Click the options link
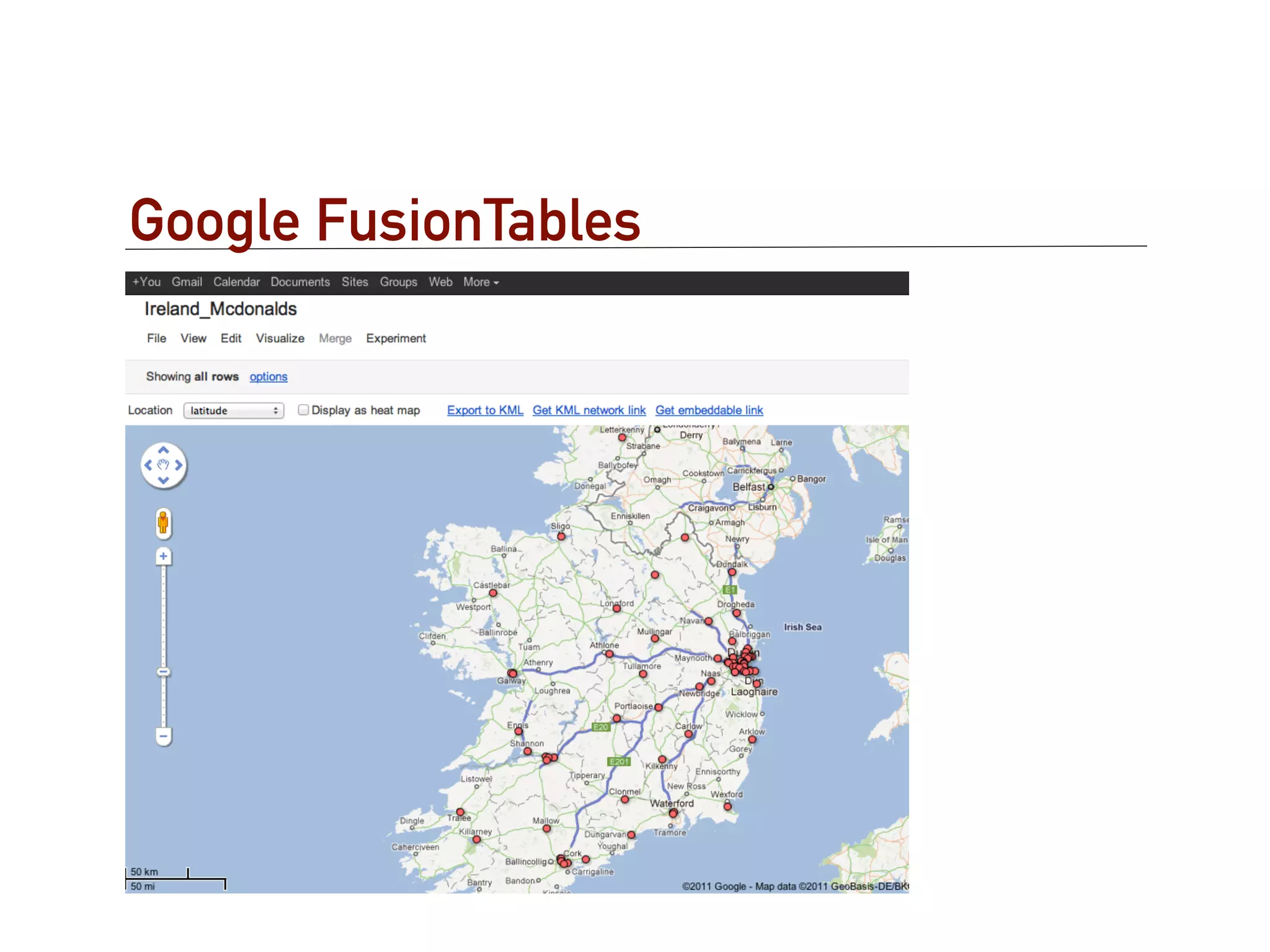 [269, 377]
